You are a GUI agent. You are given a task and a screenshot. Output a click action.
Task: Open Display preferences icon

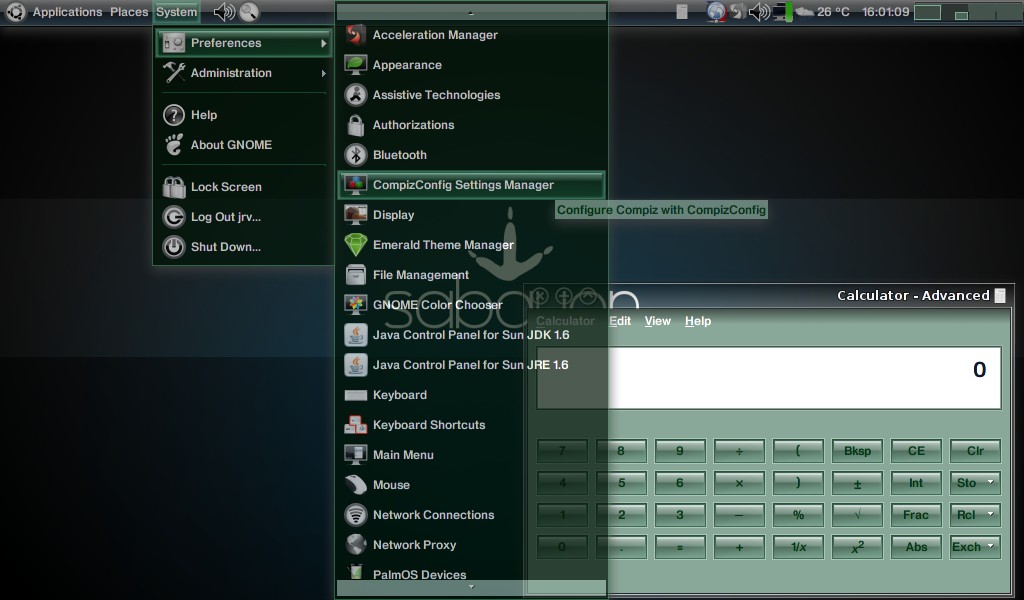click(355, 215)
